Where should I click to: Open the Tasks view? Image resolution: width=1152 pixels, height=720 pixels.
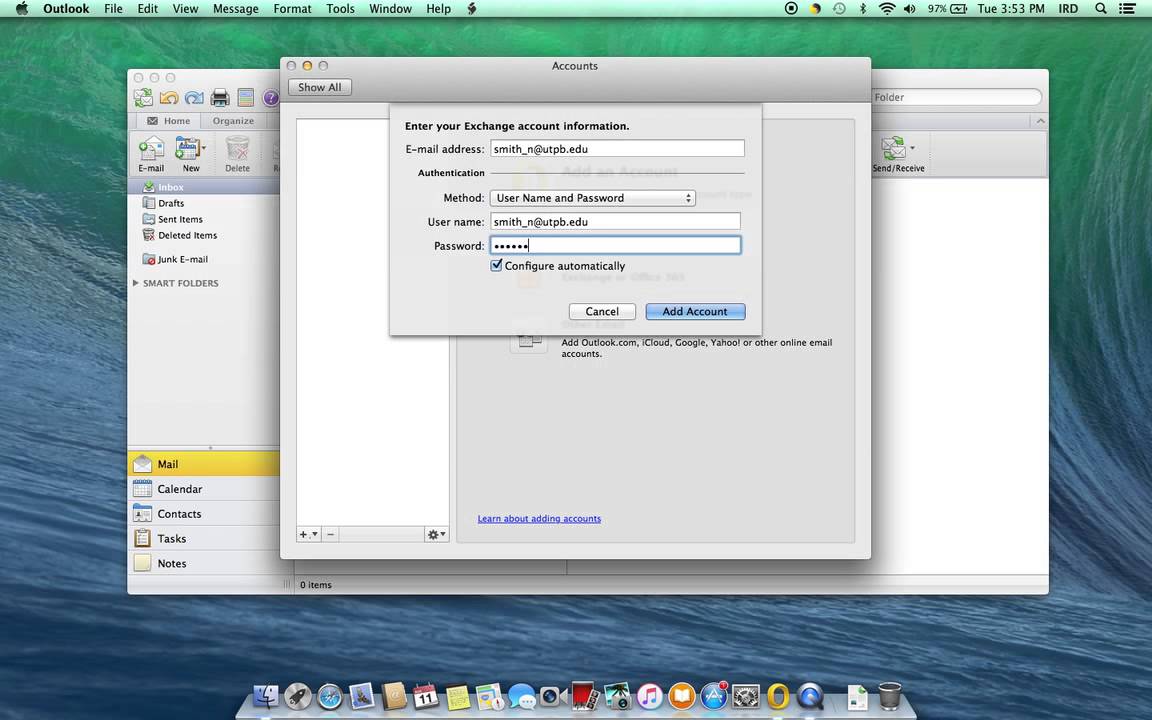click(x=204, y=539)
